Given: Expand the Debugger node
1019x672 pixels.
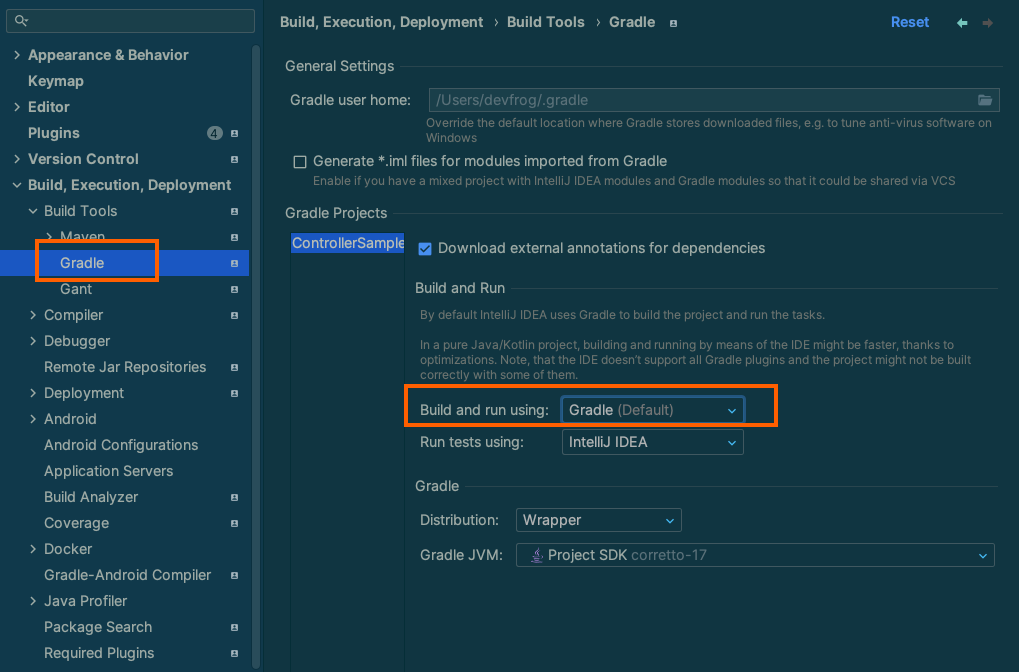Looking at the screenshot, I should tap(33, 341).
